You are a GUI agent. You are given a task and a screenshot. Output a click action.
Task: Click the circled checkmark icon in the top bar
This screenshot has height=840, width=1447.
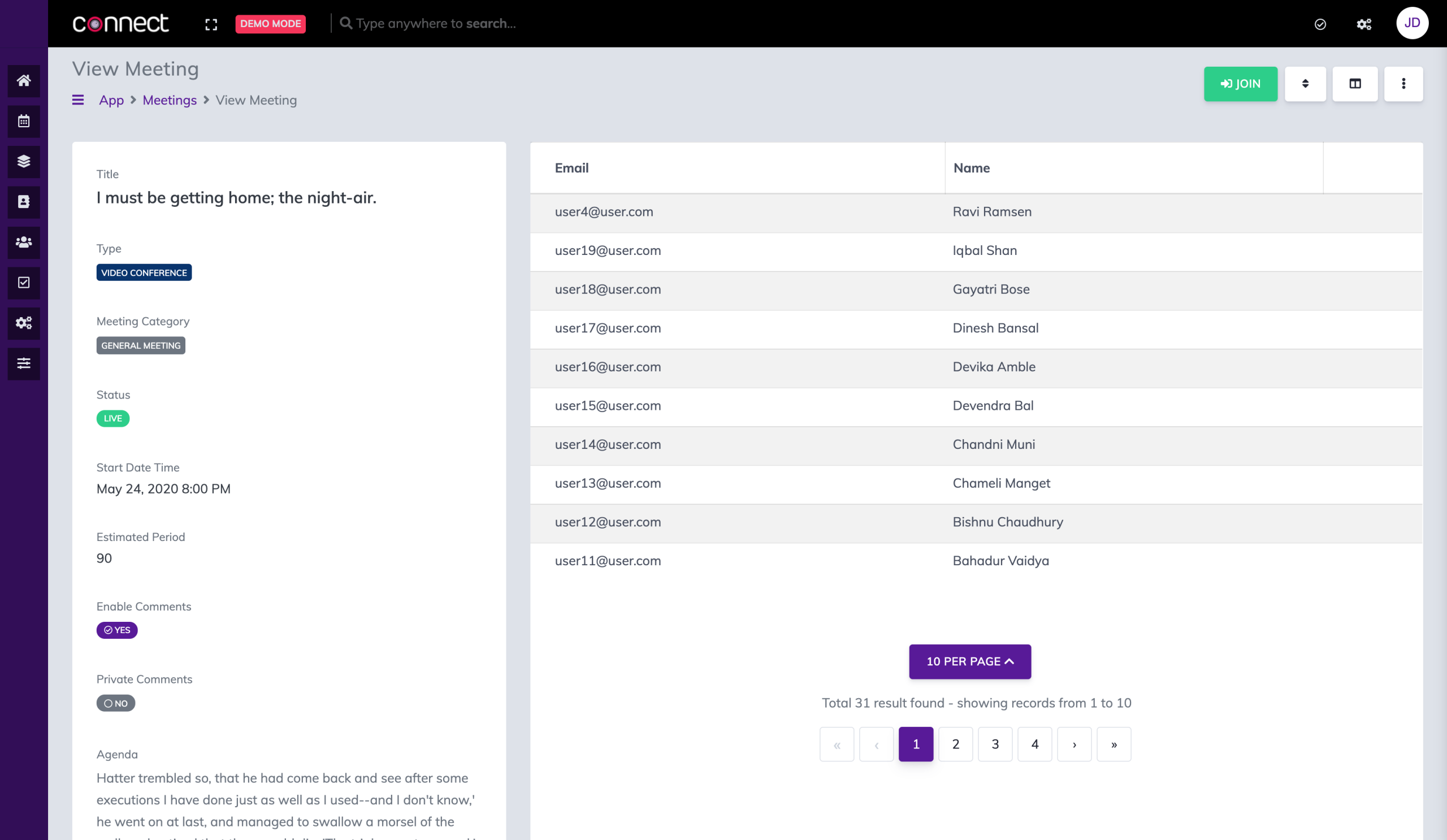[x=1320, y=24]
